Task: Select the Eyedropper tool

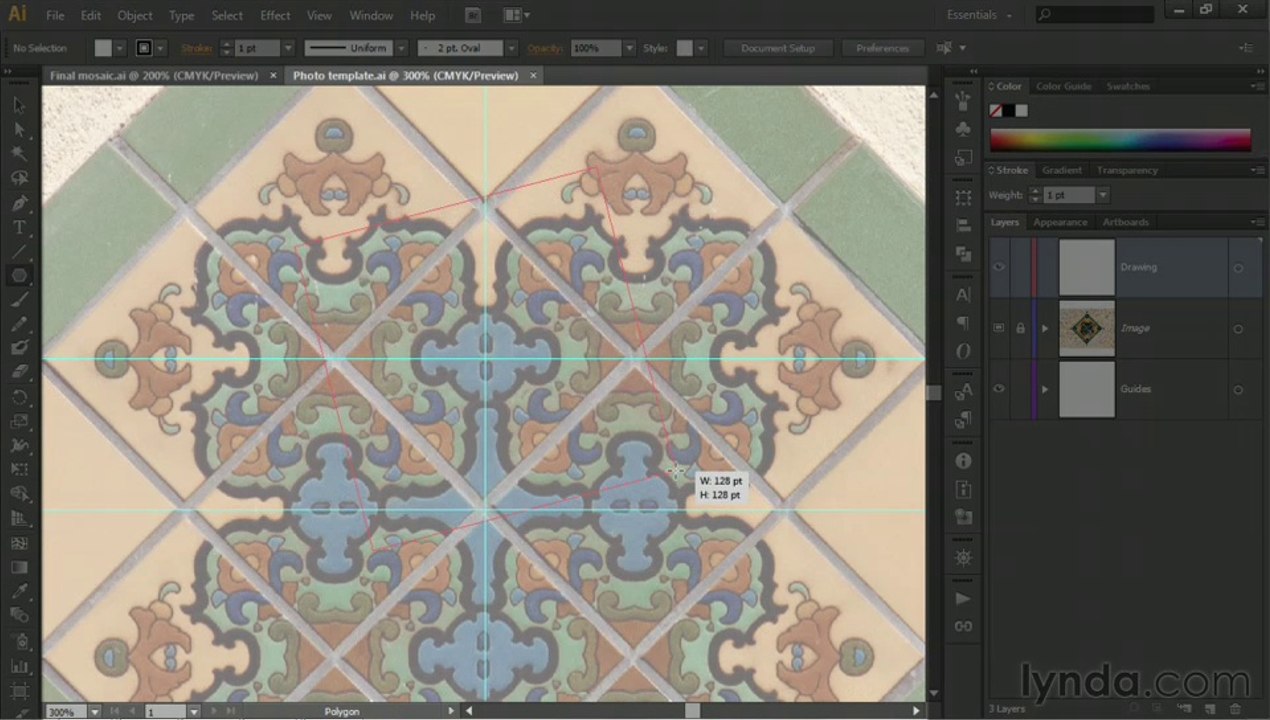Action: (19, 591)
